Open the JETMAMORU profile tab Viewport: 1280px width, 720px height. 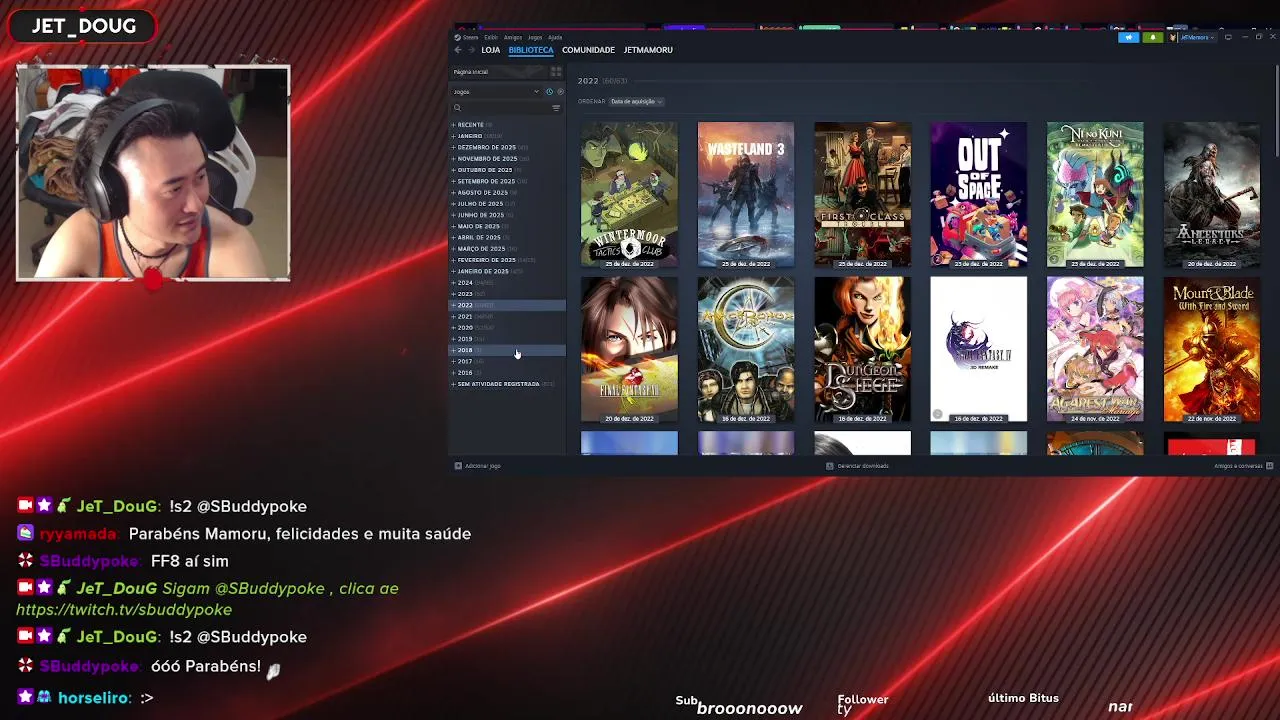click(x=648, y=50)
